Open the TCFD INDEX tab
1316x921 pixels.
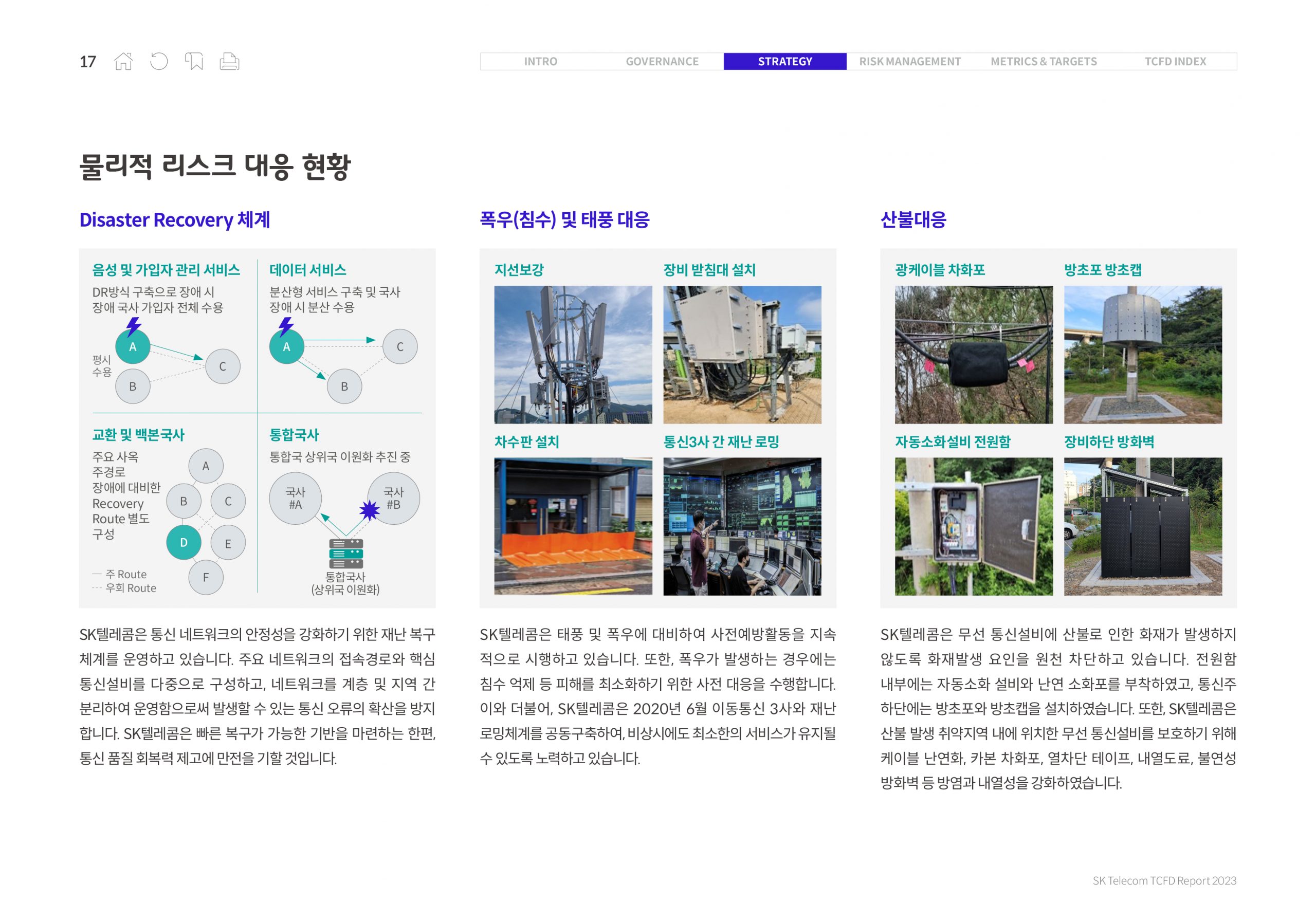1175,61
